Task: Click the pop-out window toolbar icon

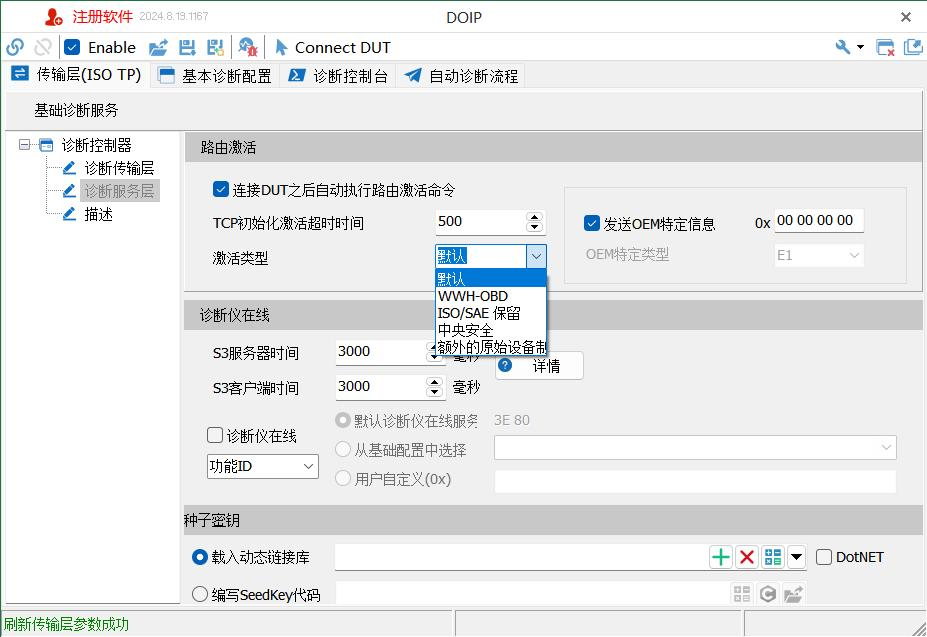Action: (913, 47)
